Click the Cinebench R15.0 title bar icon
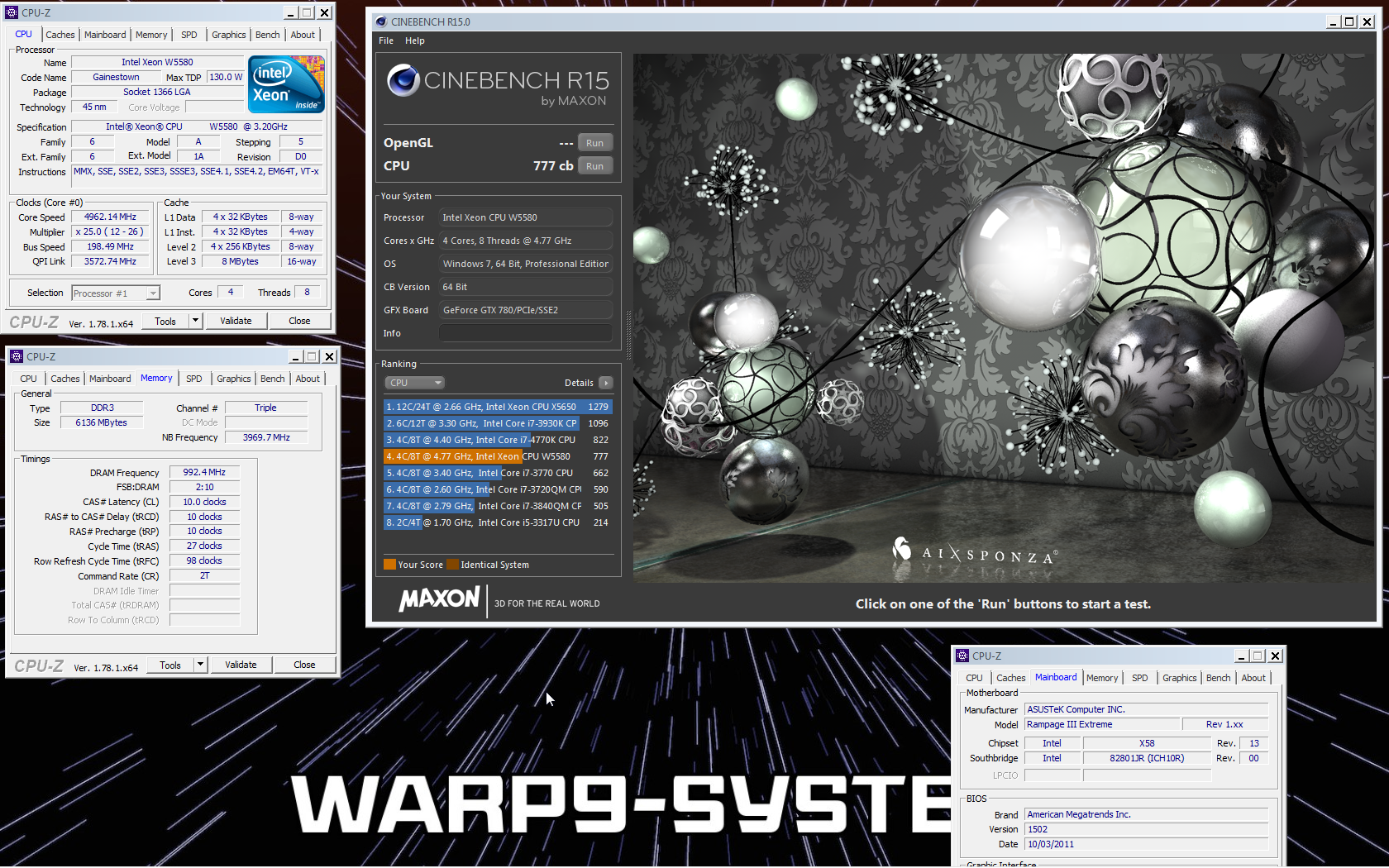The width and height of the screenshot is (1389, 868). pos(380,21)
